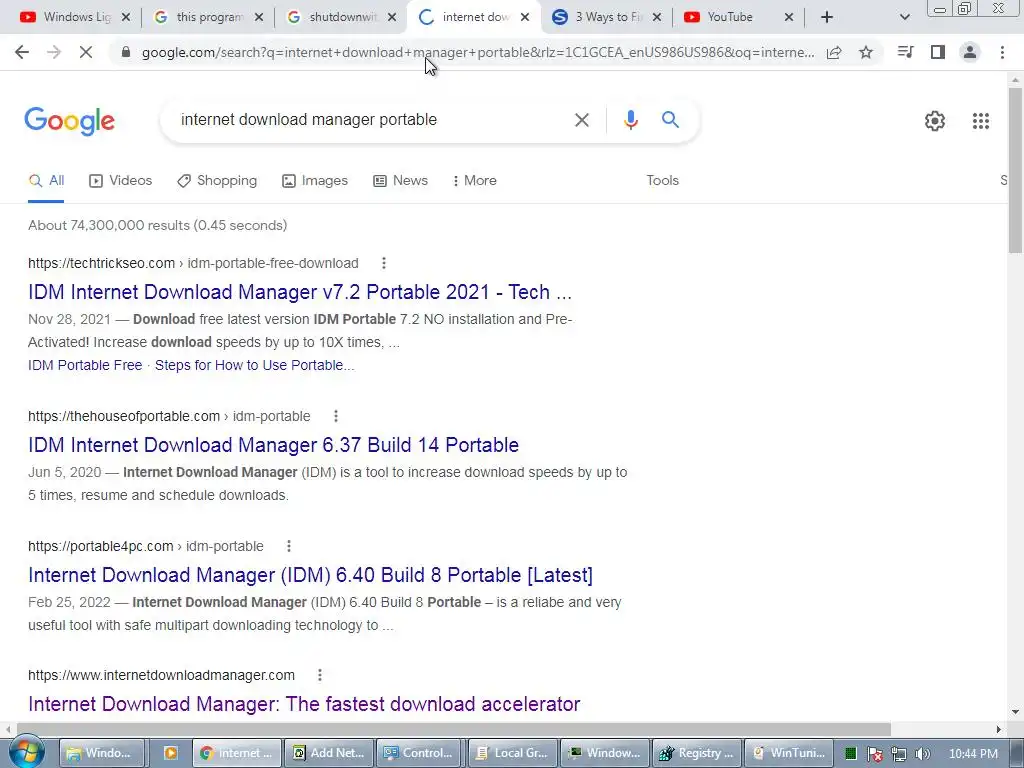Image resolution: width=1024 pixels, height=768 pixels.
Task: Expand the More search categories
Action: [475, 181]
